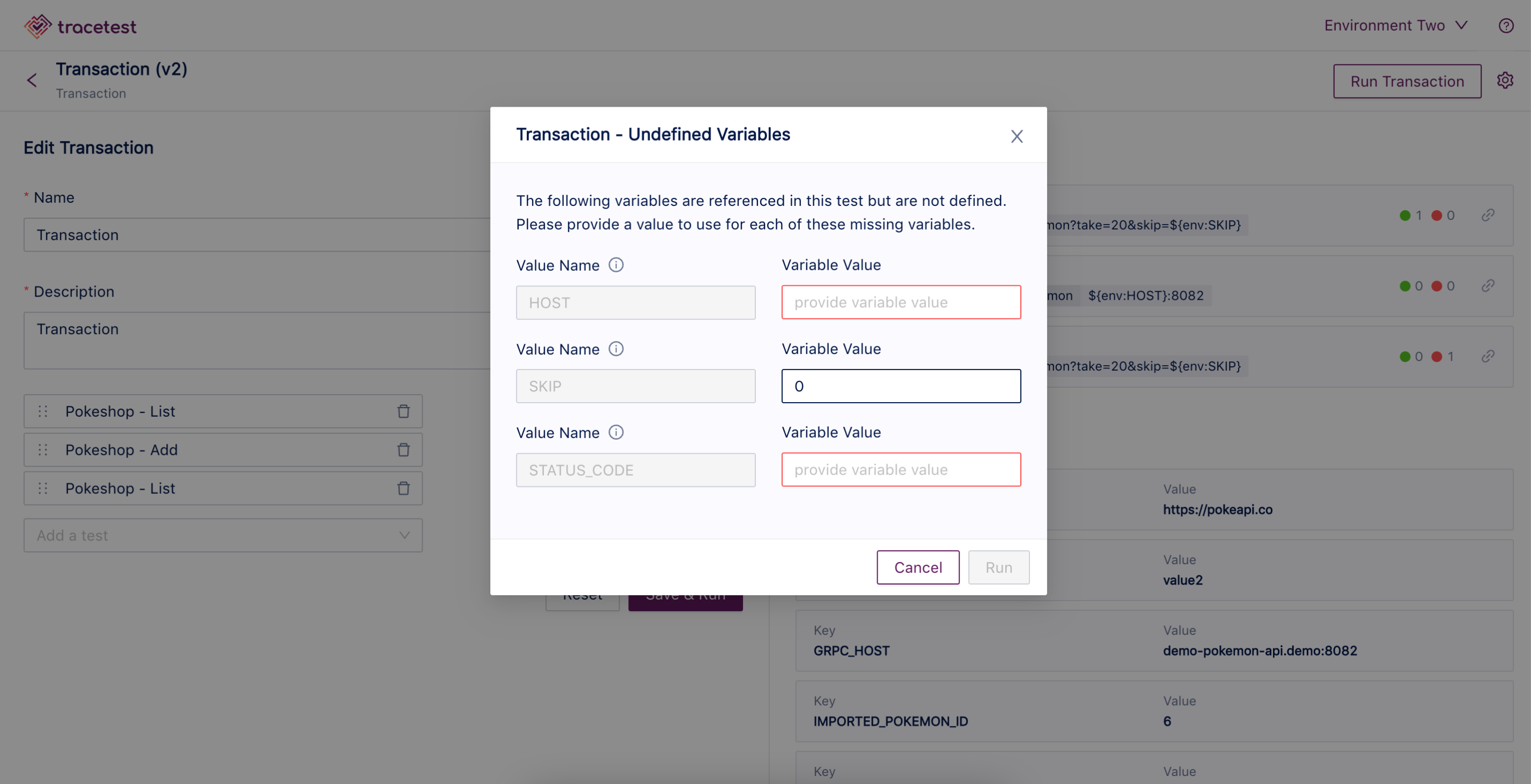Open transaction settings gear icon
Image resolution: width=1531 pixels, height=784 pixels.
click(1505, 80)
